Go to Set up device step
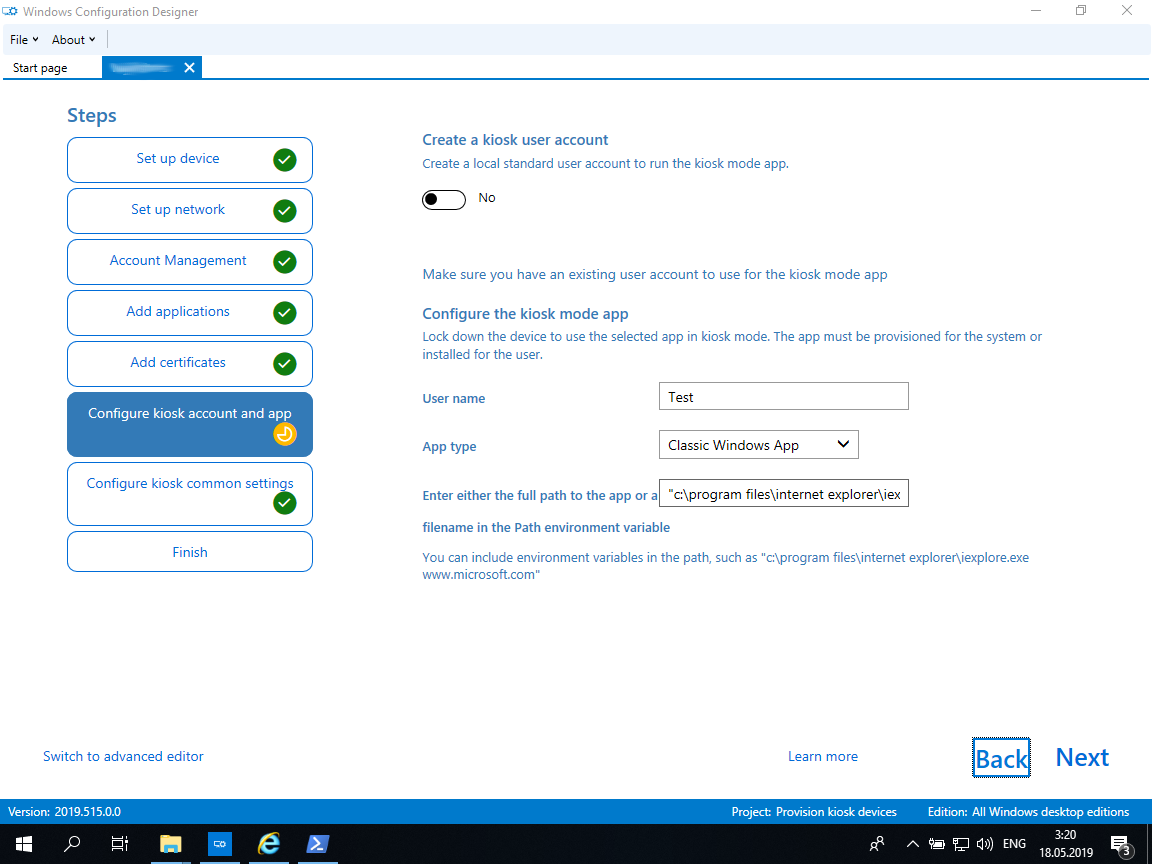Viewport: 1152px width, 864px height. 190,159
